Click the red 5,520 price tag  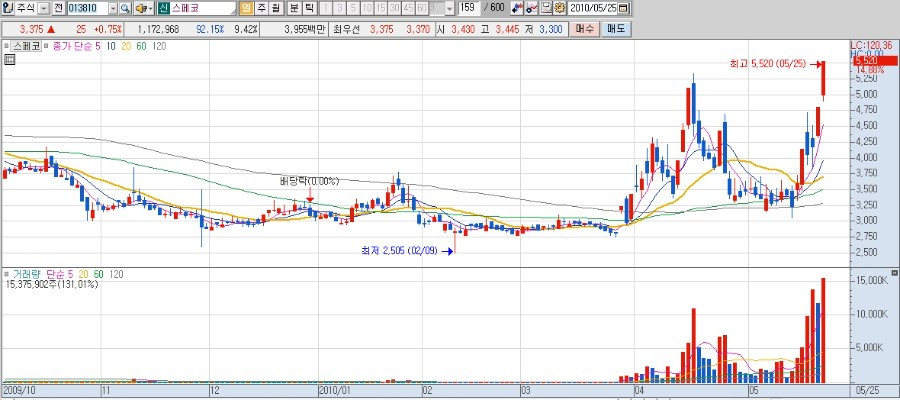click(875, 61)
